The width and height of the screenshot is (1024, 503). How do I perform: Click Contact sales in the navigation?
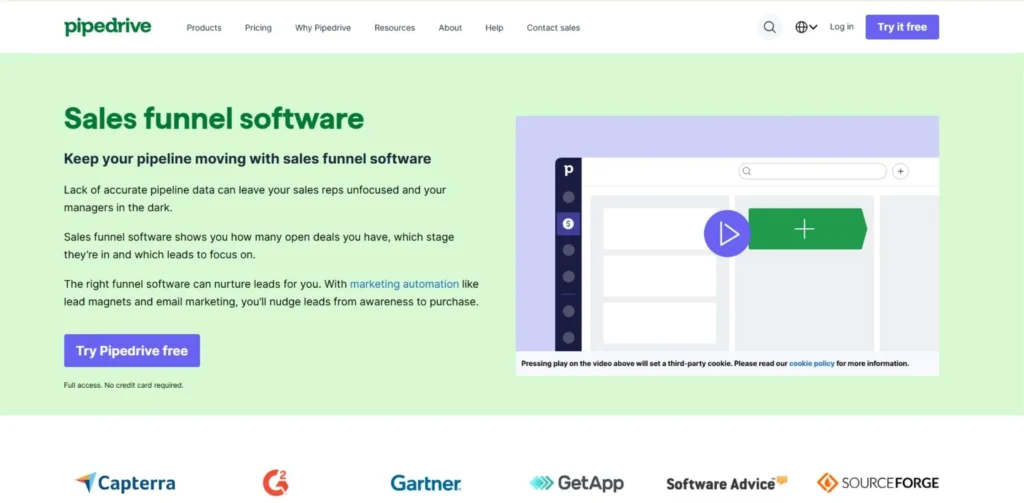click(x=553, y=28)
